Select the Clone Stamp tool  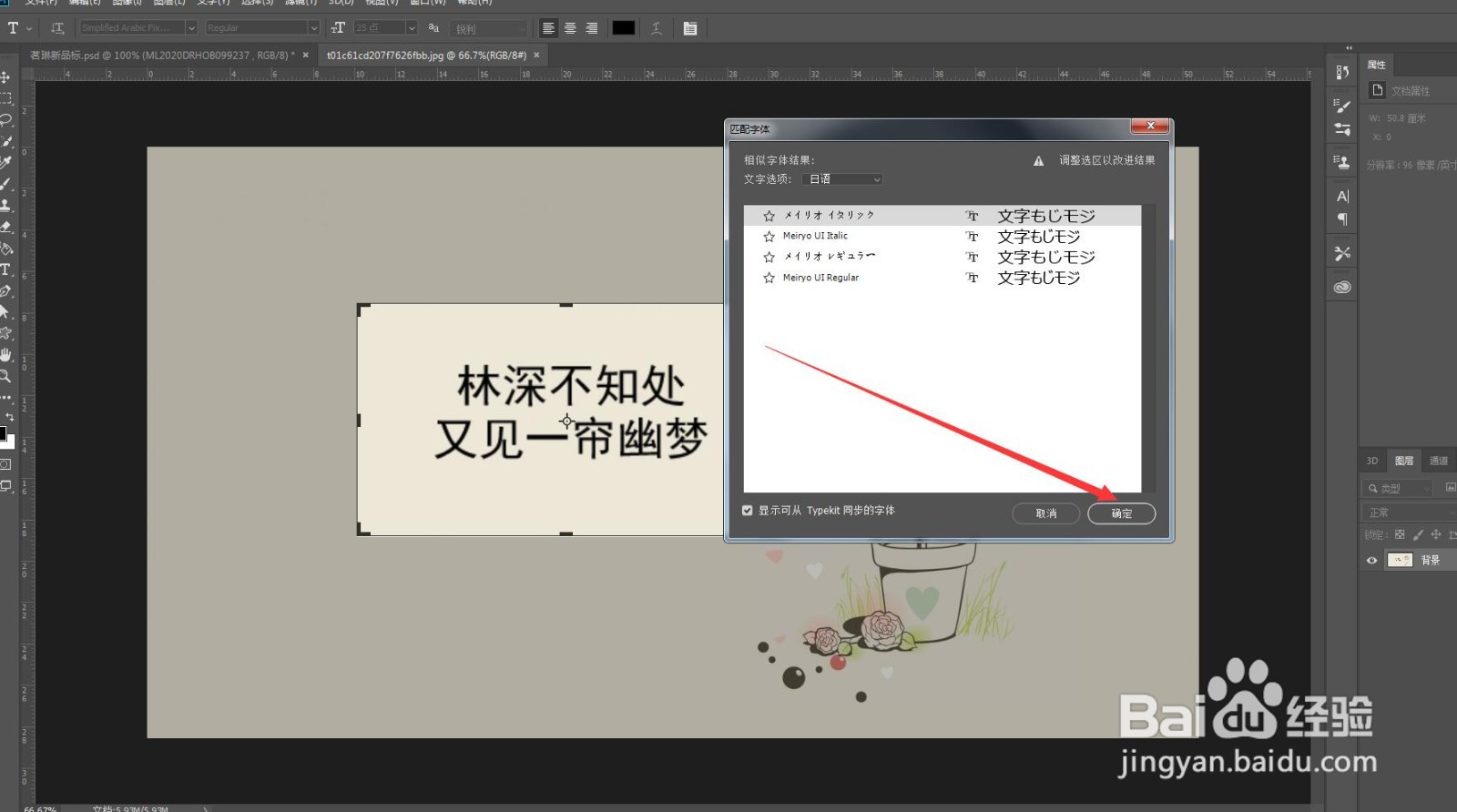[x=5, y=205]
